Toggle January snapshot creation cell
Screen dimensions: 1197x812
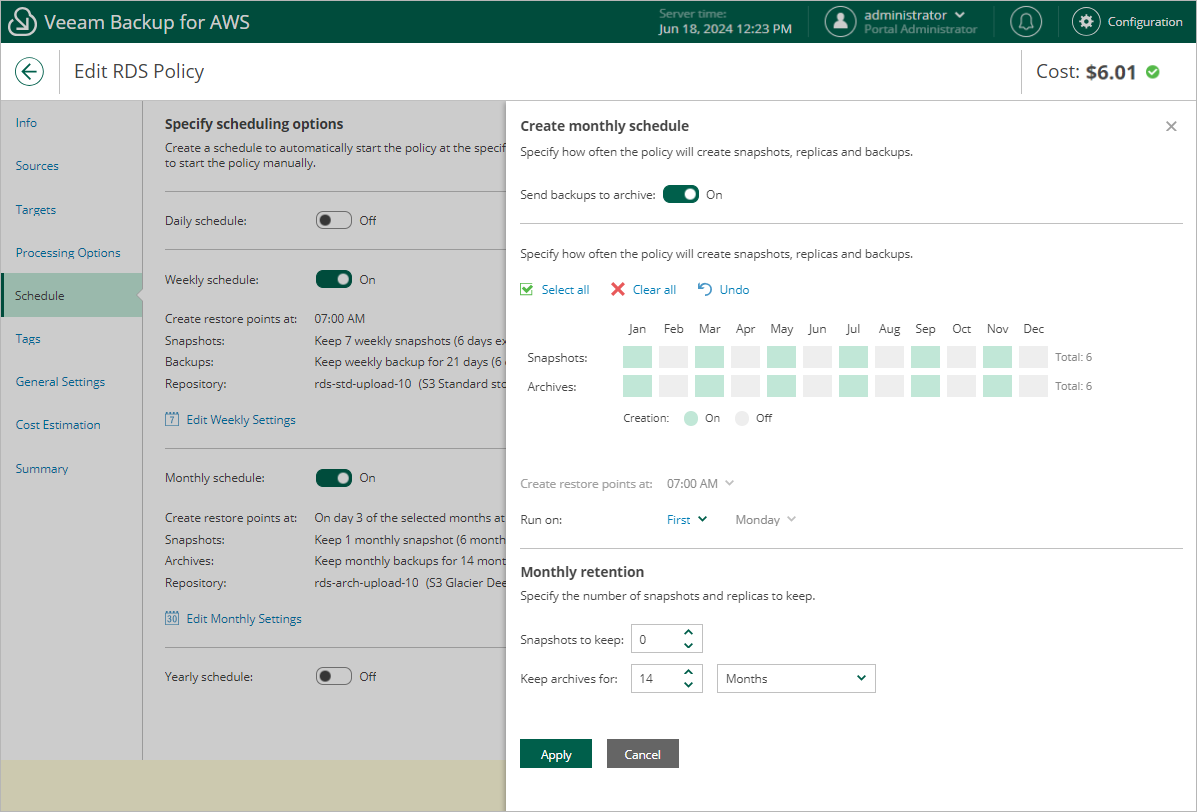tap(637, 357)
